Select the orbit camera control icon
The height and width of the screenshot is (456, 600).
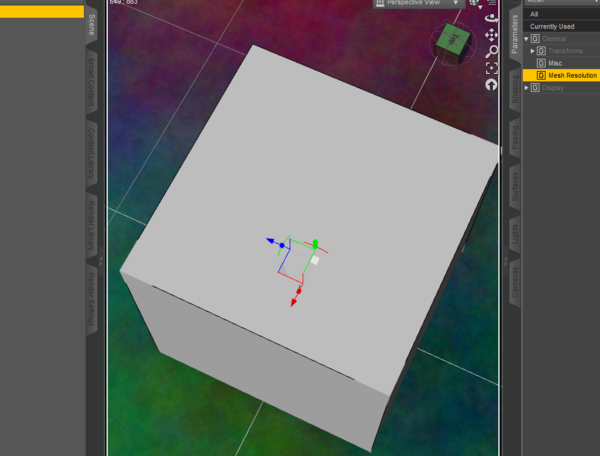click(x=491, y=18)
